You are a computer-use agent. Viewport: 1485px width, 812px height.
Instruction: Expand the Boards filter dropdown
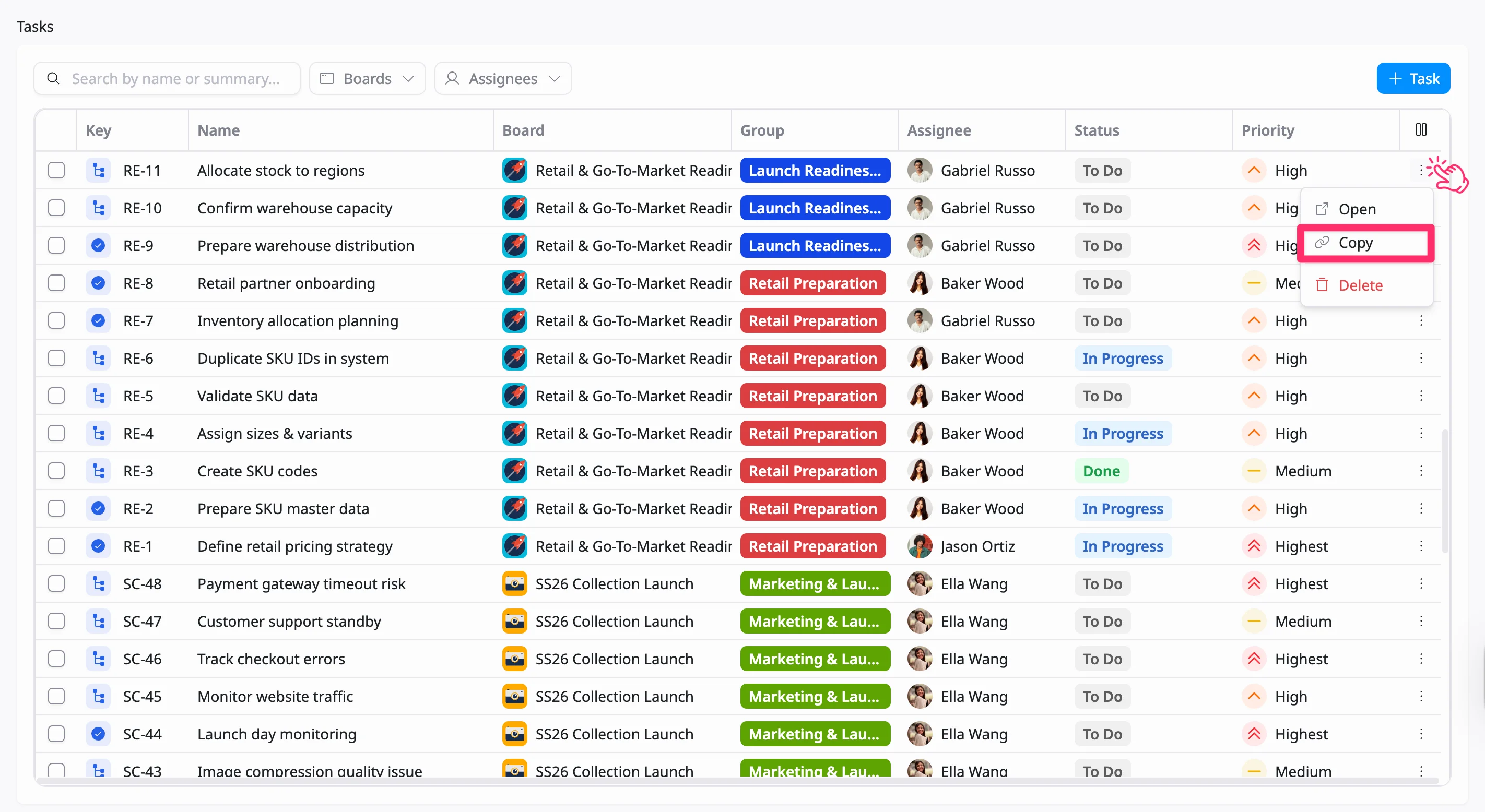pyautogui.click(x=367, y=78)
